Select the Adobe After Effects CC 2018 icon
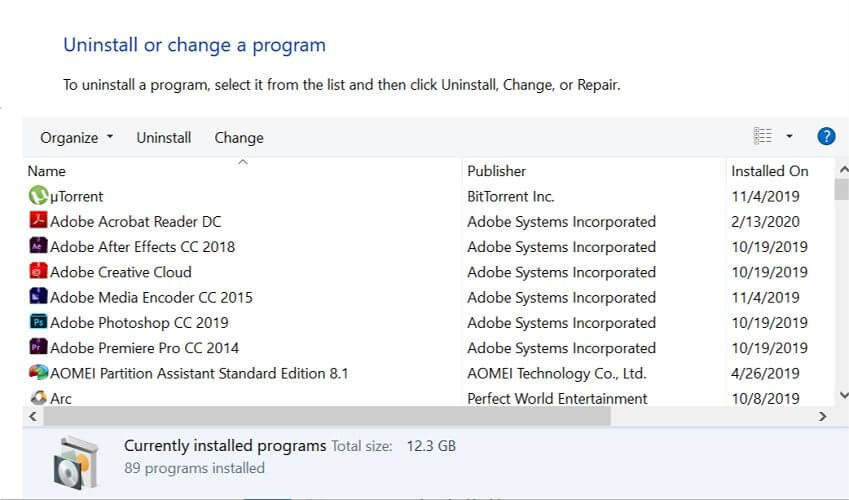 click(x=38, y=245)
